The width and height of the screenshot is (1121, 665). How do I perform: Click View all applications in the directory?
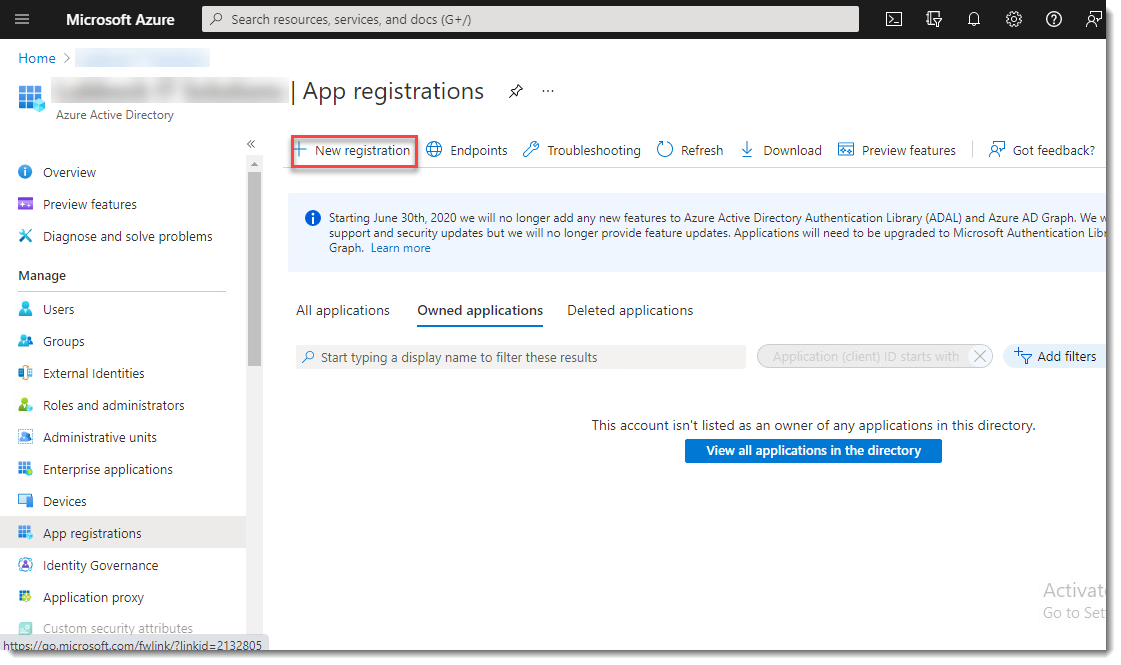813,450
